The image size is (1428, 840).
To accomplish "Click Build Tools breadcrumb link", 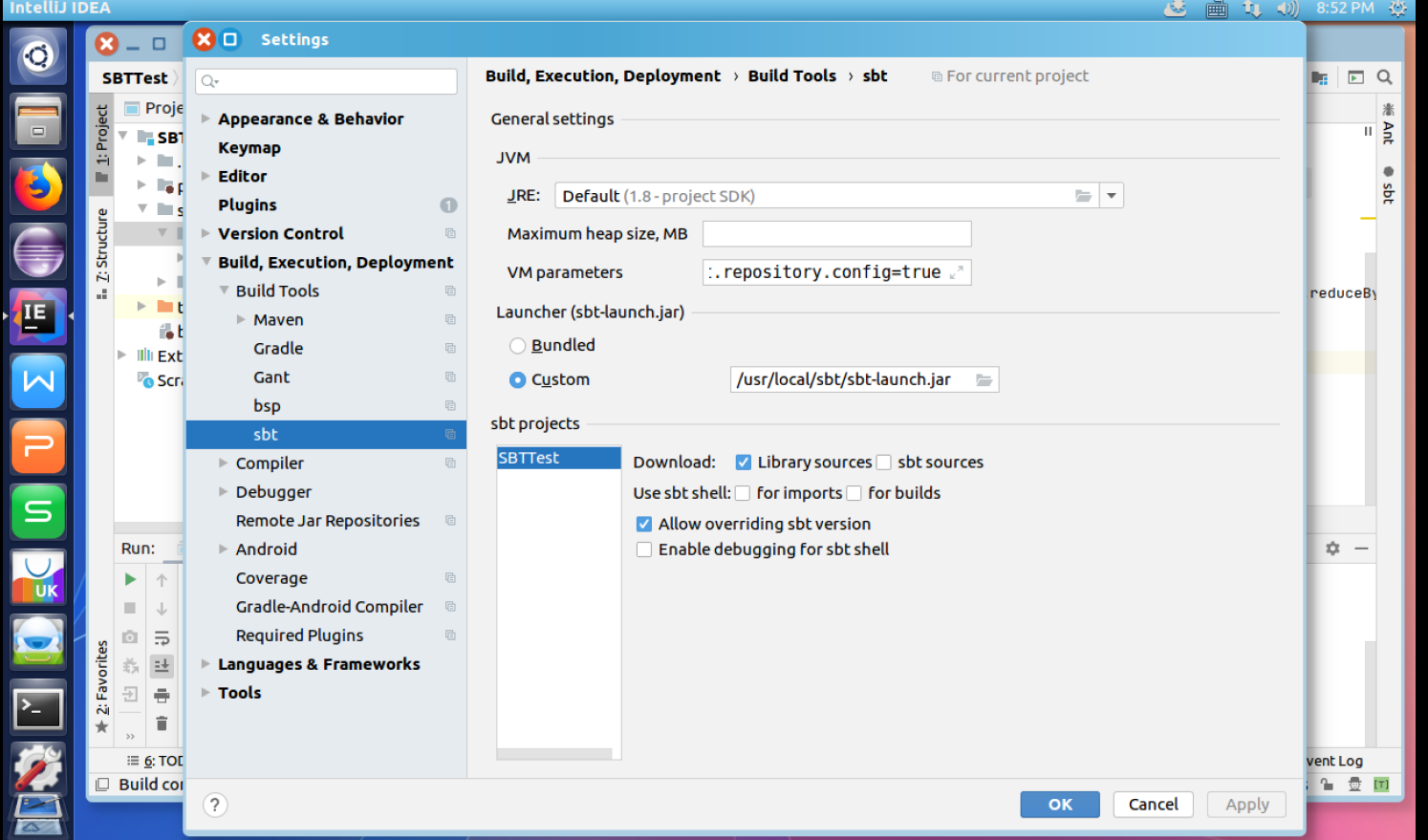I will tap(791, 75).
